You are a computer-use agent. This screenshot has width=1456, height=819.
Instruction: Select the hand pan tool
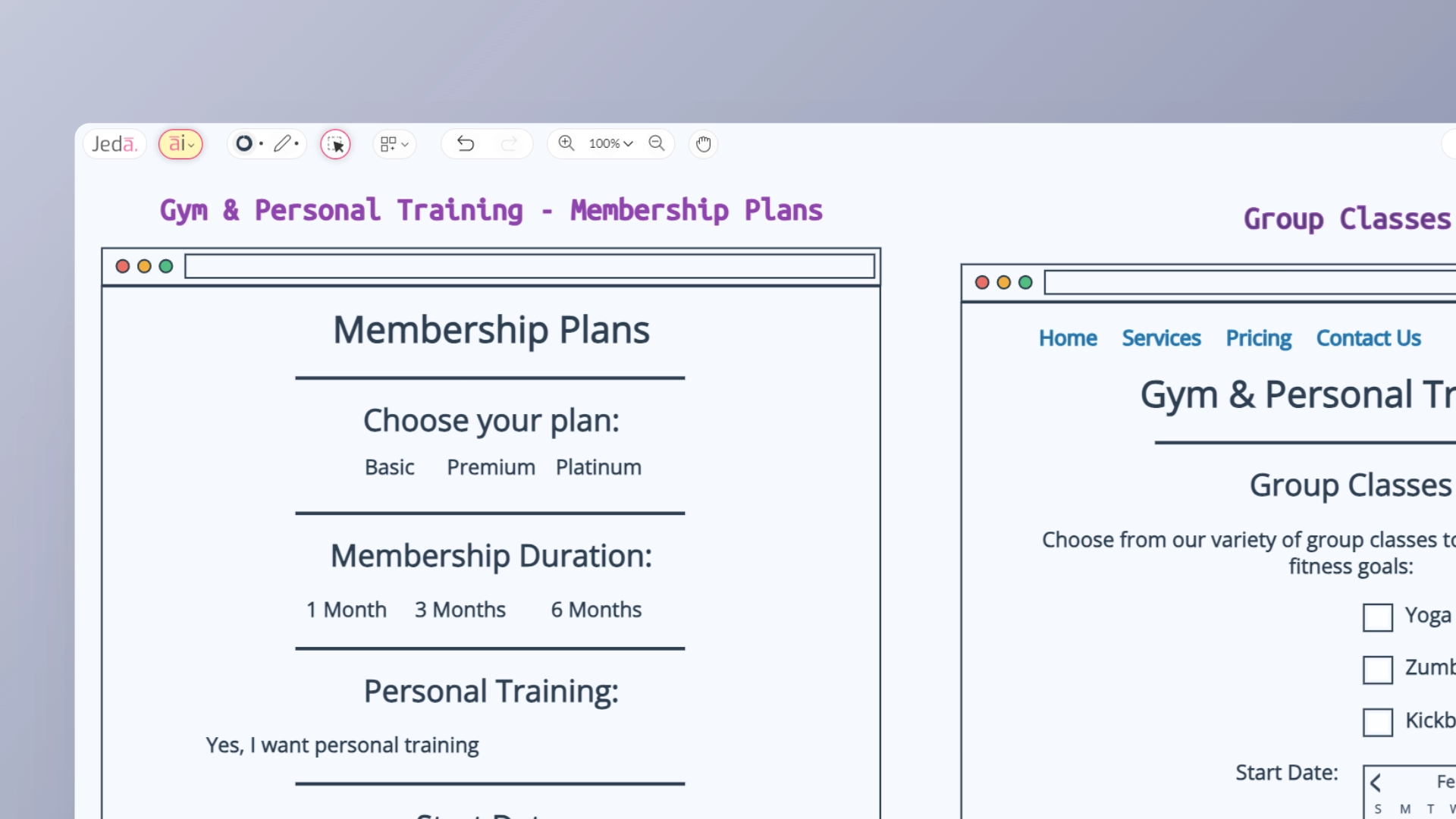coord(704,144)
